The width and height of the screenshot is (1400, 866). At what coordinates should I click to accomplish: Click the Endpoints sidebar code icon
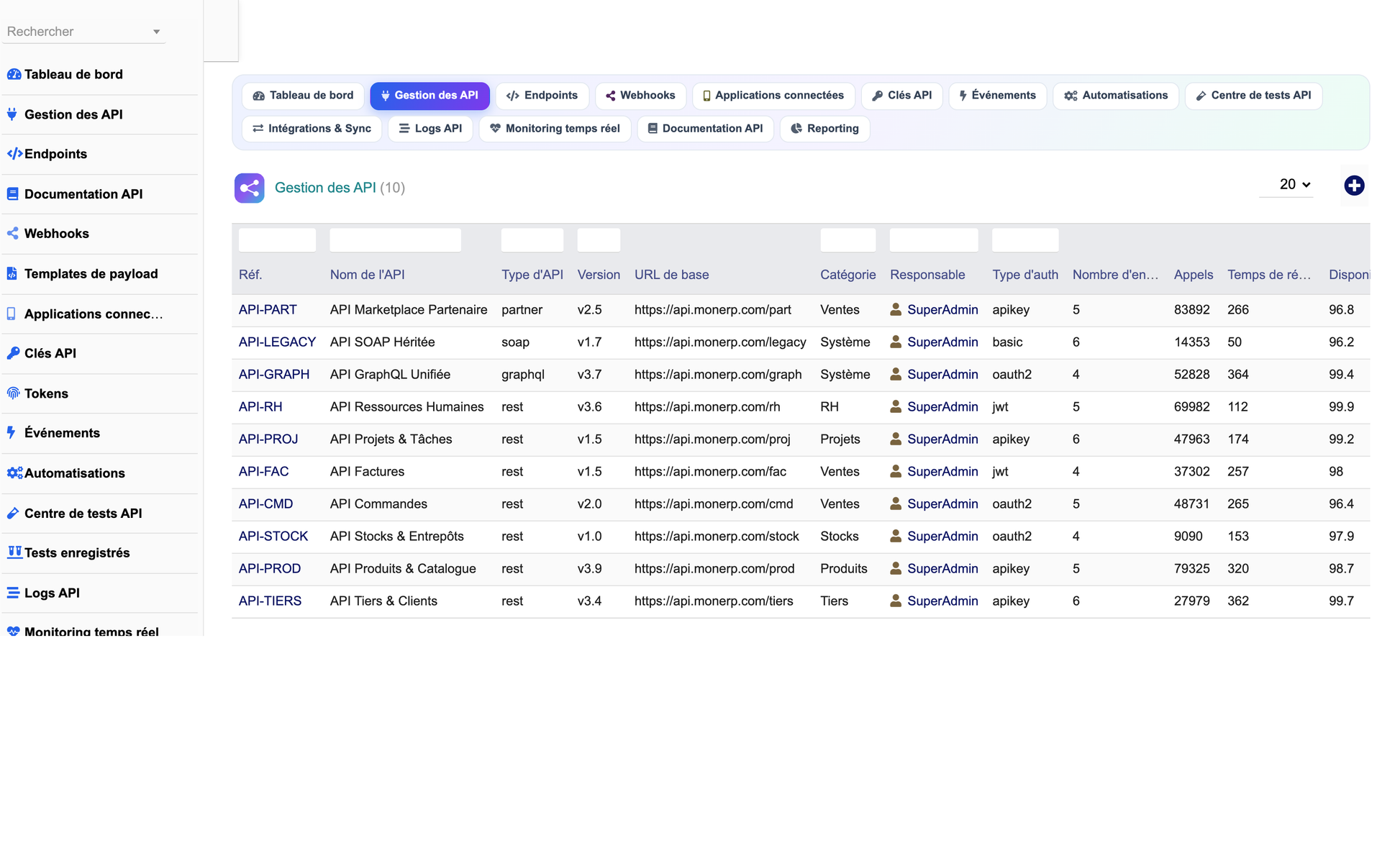(x=14, y=154)
